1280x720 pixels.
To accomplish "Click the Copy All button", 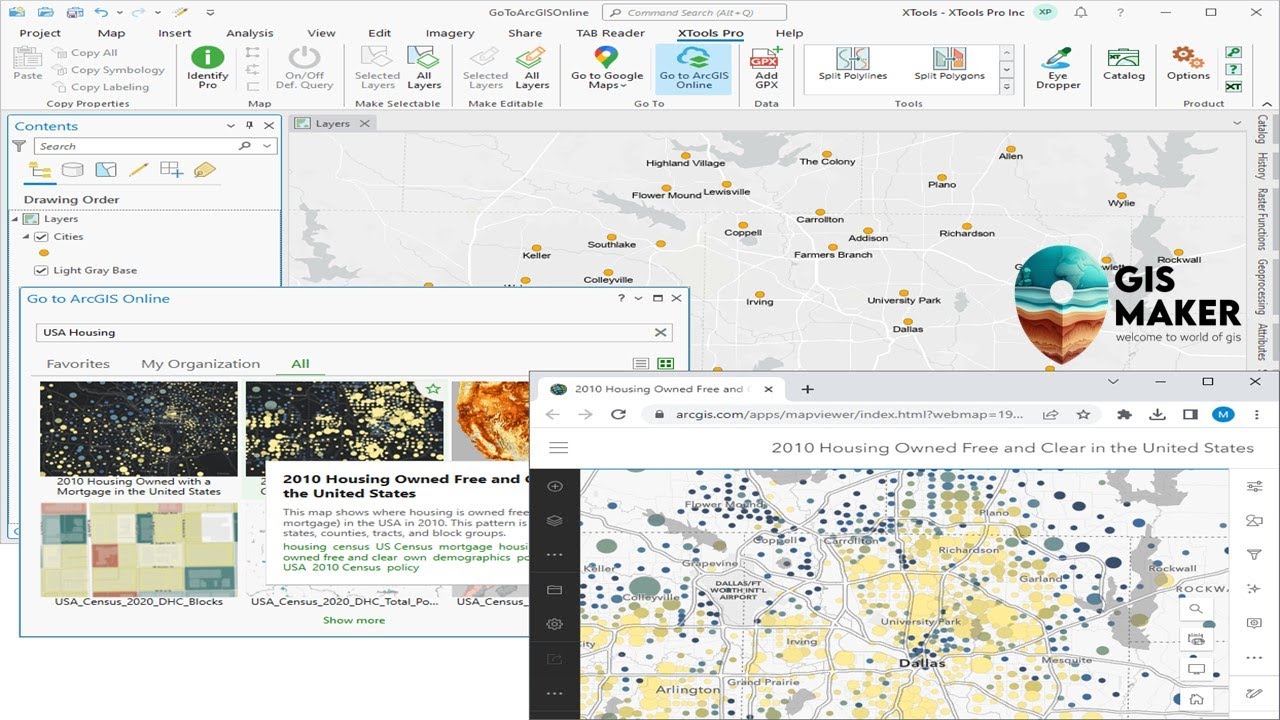I will 85,53.
